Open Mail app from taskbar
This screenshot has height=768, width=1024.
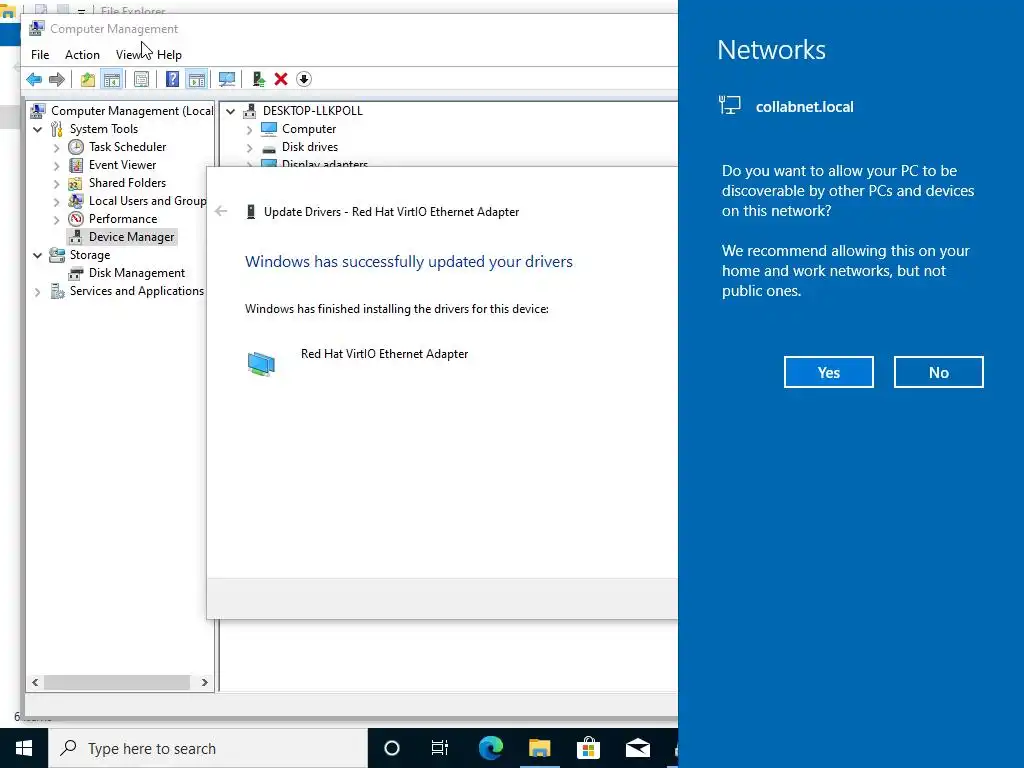637,748
